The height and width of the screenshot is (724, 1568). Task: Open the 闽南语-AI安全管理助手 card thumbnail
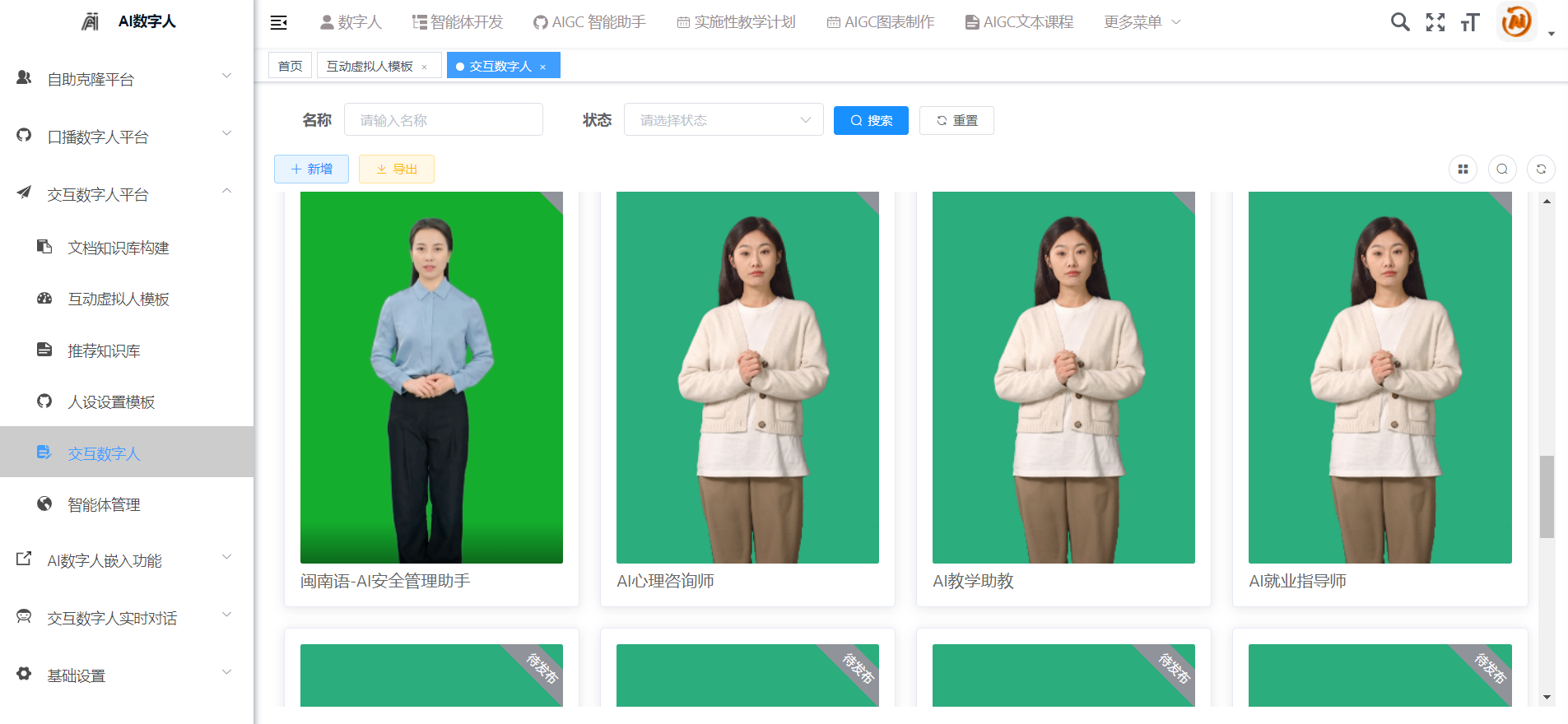431,378
